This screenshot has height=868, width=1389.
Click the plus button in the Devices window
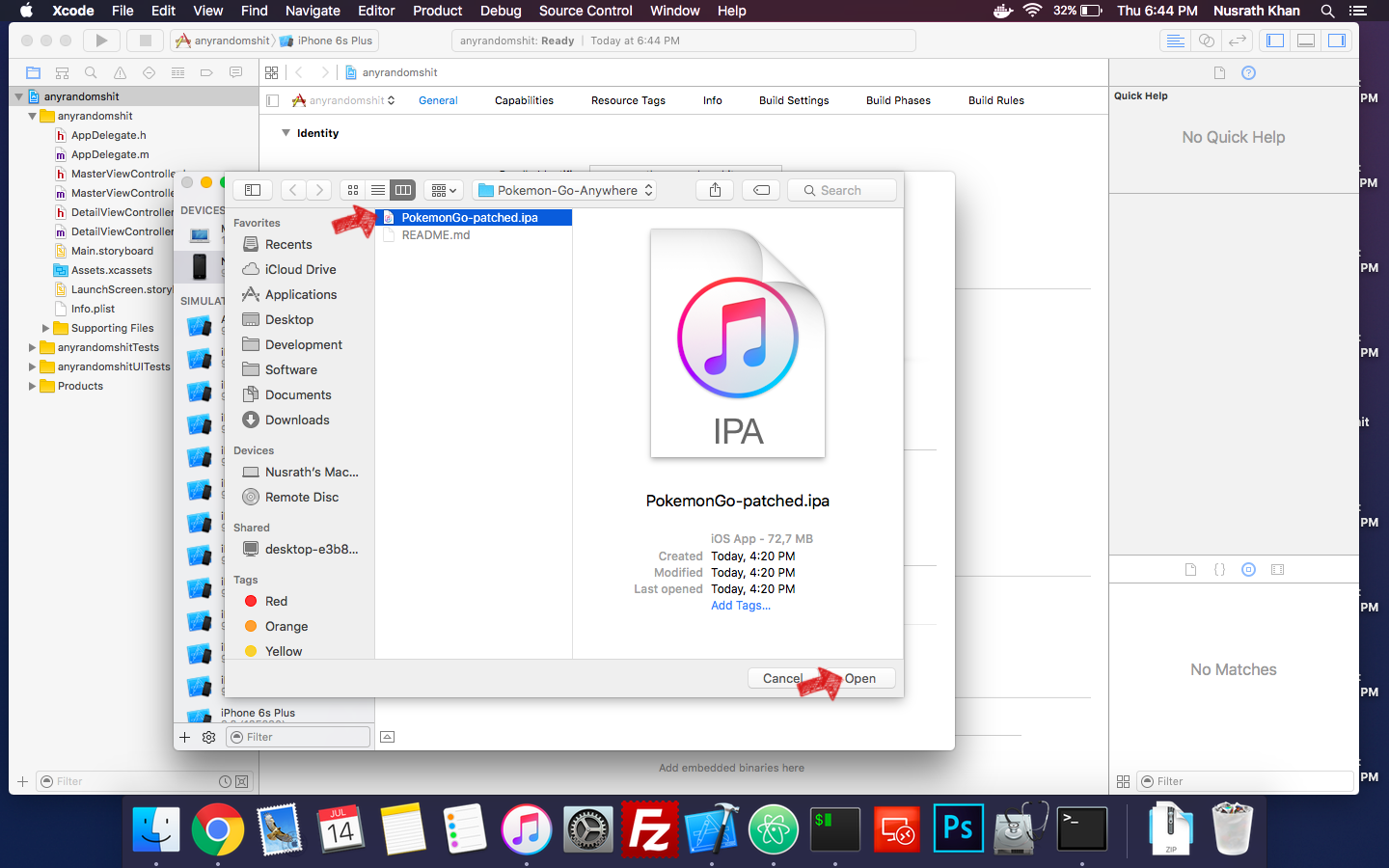point(184,737)
